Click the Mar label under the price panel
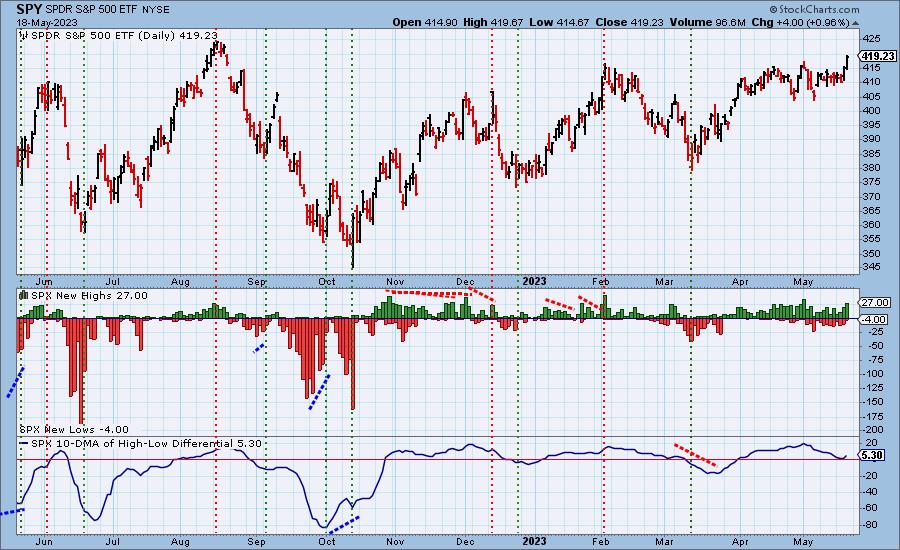The width and height of the screenshot is (900, 550). (664, 282)
